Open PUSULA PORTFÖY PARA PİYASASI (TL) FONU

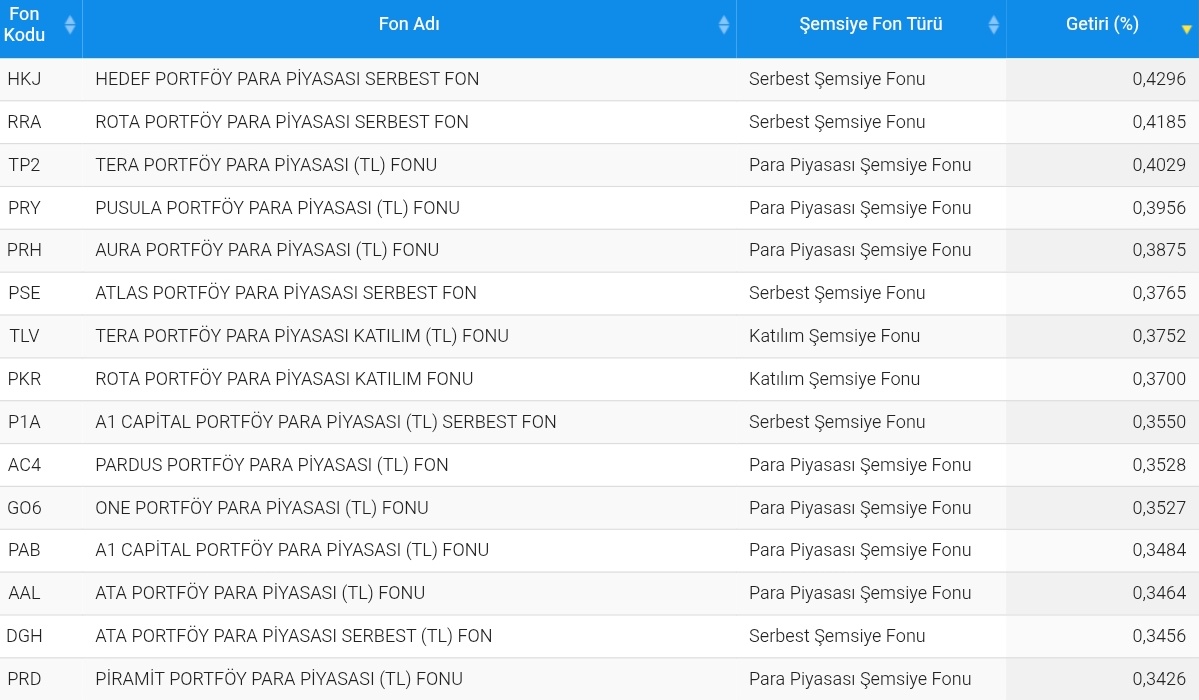coord(278,207)
